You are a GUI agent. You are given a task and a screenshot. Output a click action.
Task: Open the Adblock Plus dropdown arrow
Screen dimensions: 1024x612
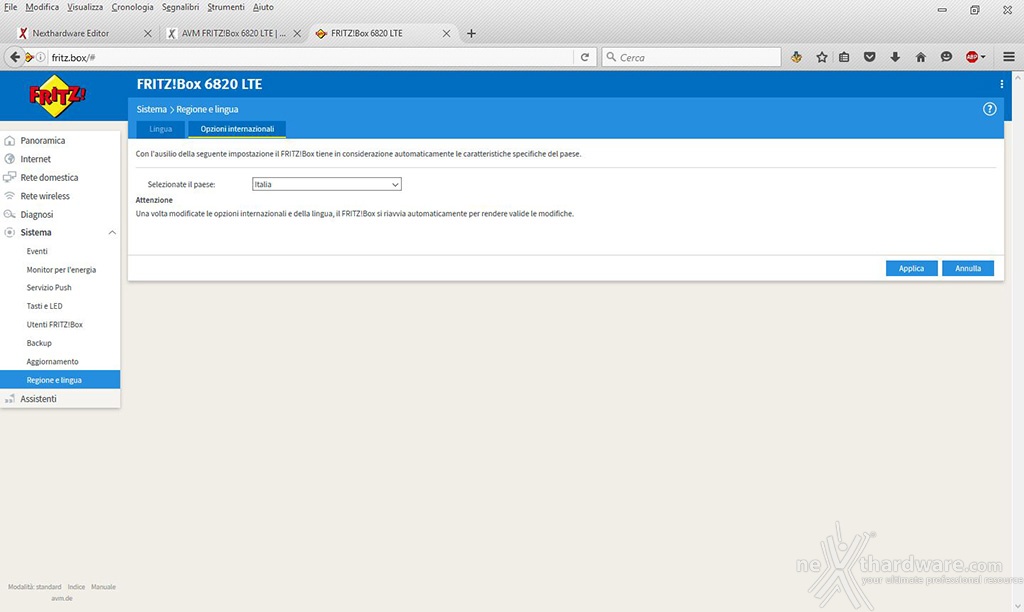tap(983, 57)
